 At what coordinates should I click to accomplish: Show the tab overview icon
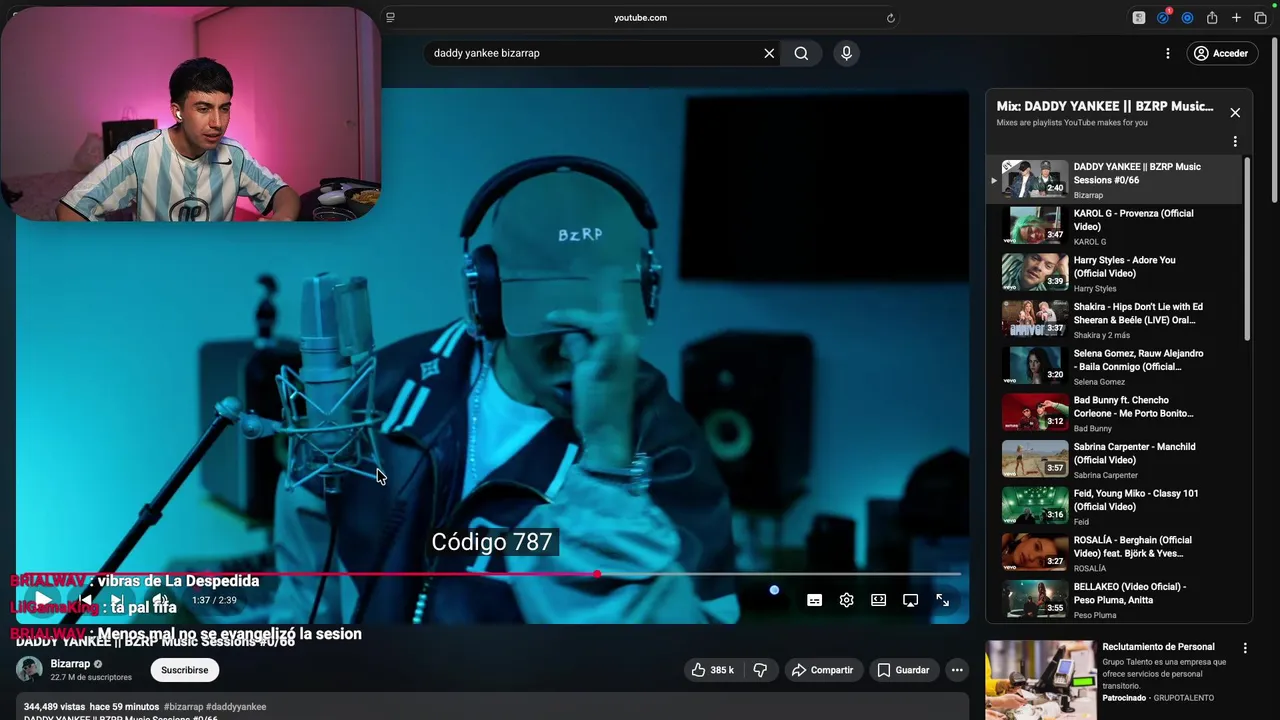click(x=1260, y=17)
